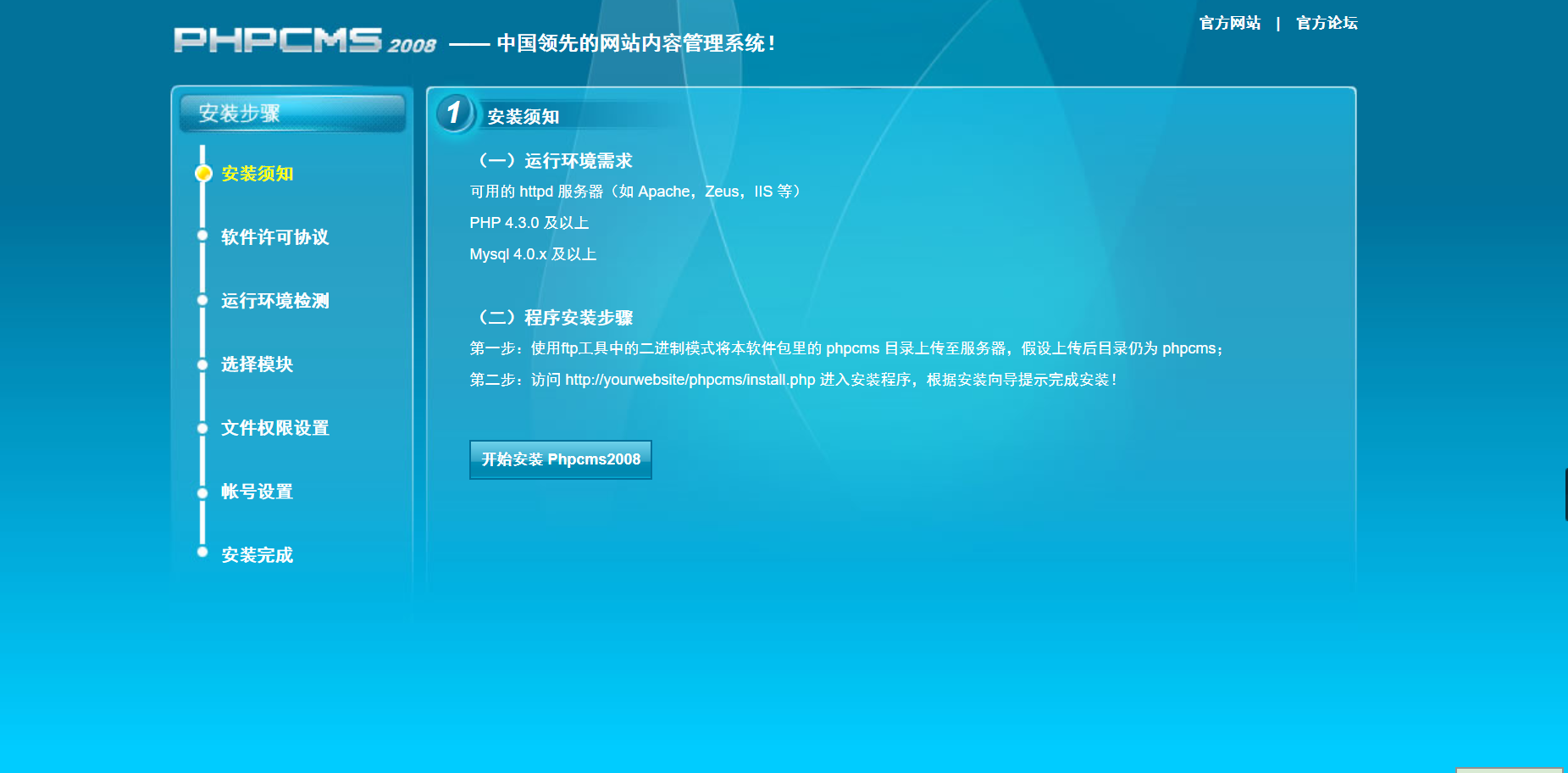The height and width of the screenshot is (773, 1568).
Task: Click the yellow dot beside 安装须知
Action: (x=202, y=174)
